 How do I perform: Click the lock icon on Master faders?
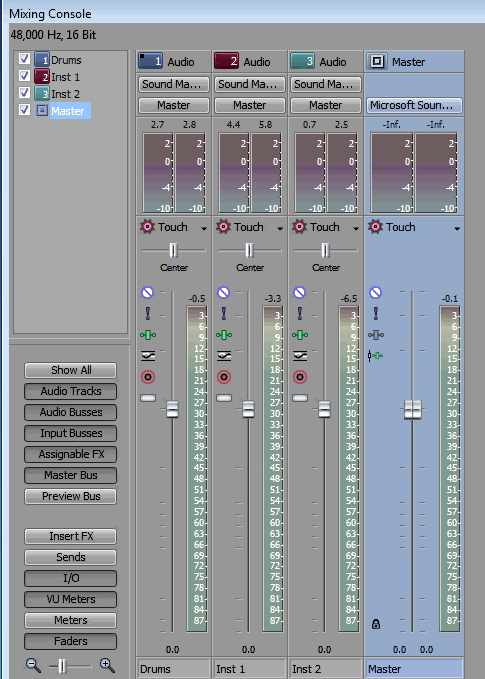tap(376, 624)
